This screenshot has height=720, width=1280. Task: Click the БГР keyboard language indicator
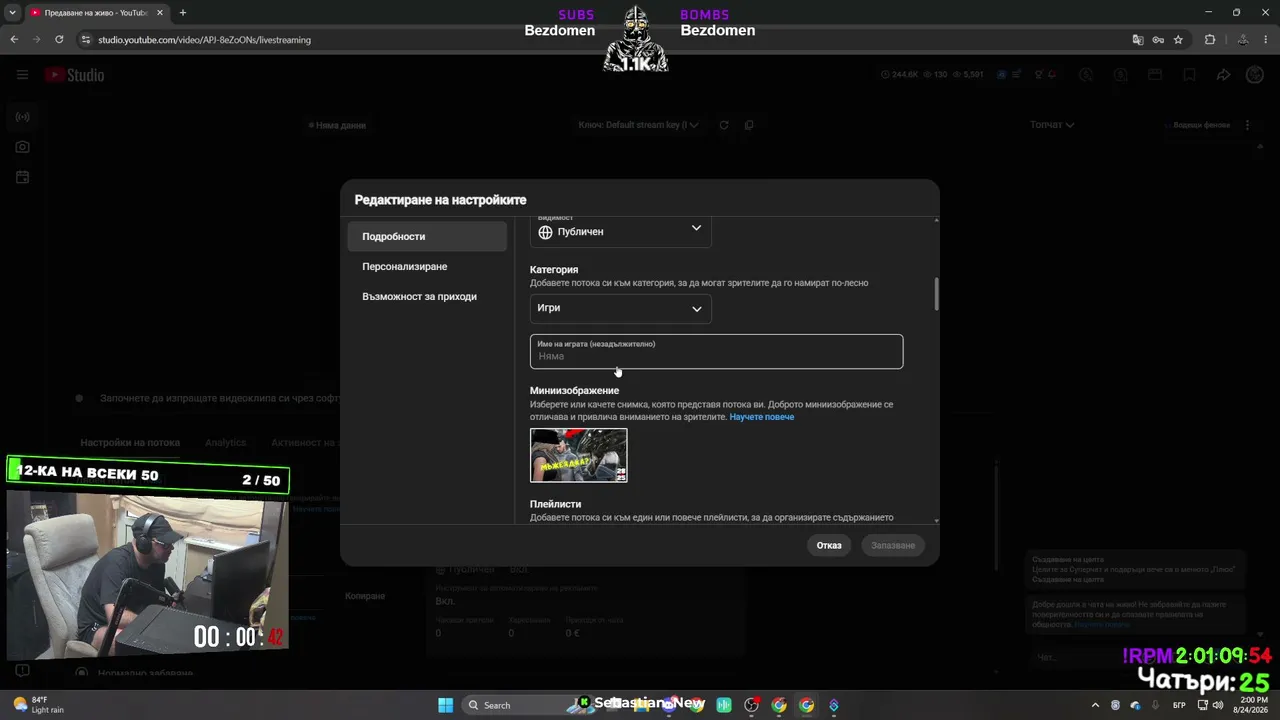pyautogui.click(x=1180, y=705)
